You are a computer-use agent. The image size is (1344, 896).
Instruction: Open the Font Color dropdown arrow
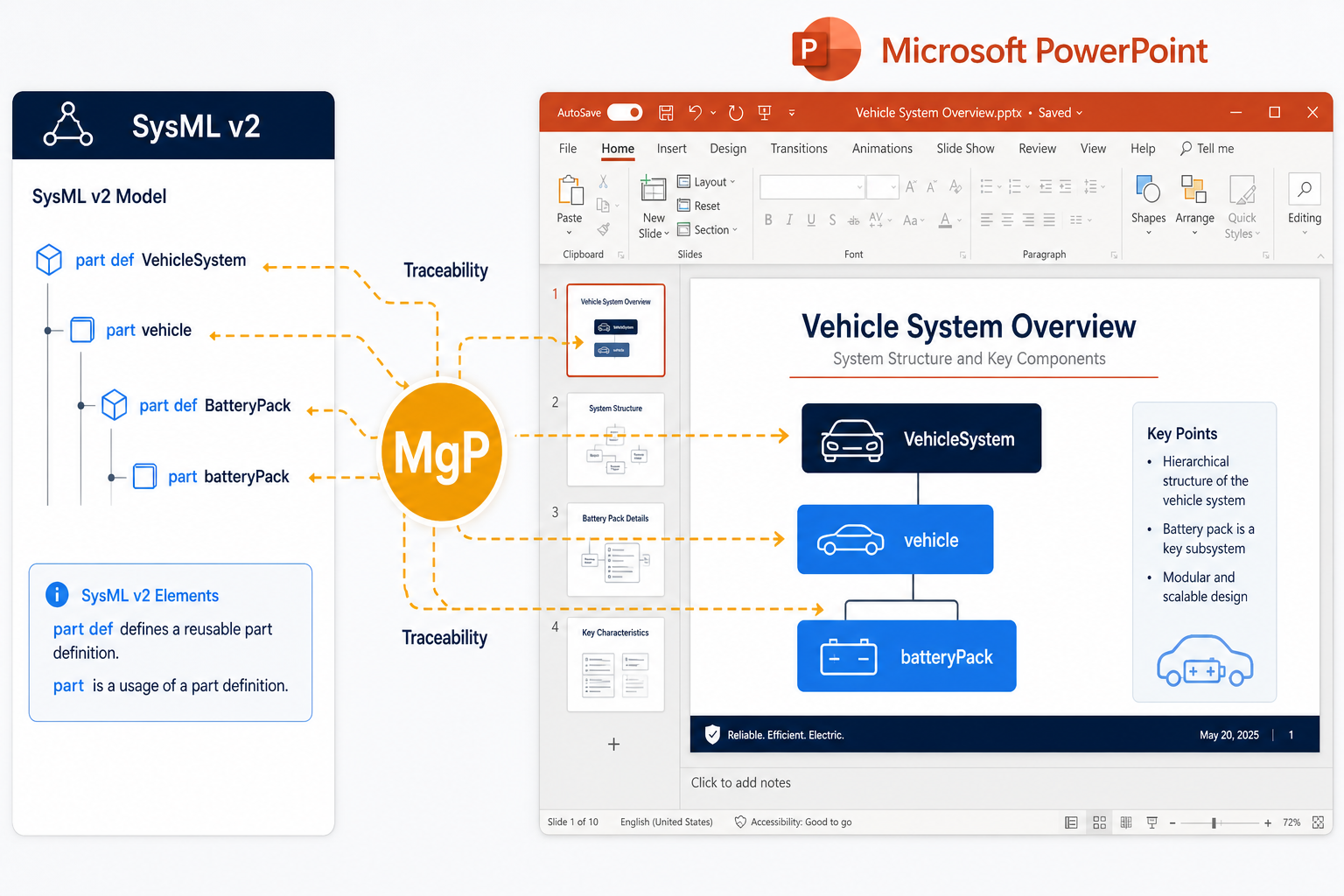960,220
